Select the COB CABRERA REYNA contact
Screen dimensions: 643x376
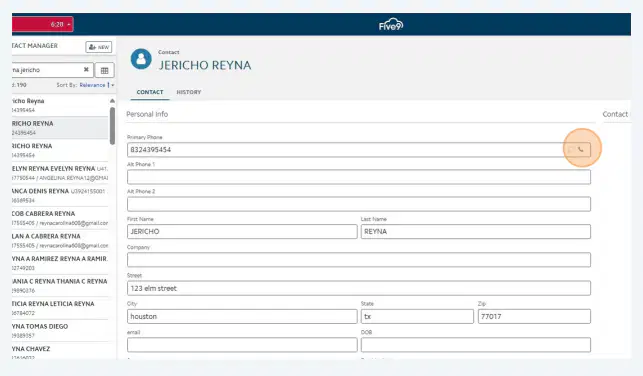[x=60, y=218]
